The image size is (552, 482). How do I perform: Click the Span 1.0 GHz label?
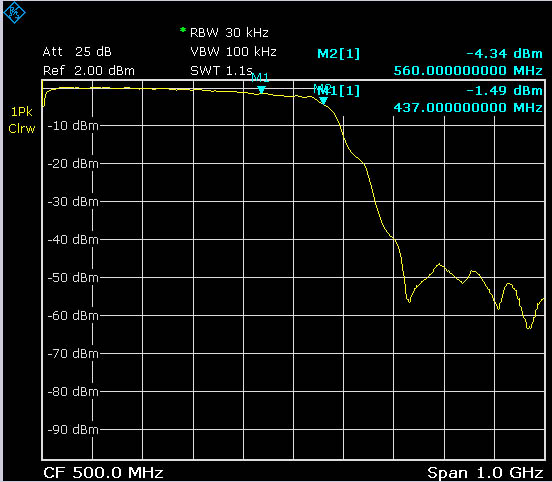[485, 472]
